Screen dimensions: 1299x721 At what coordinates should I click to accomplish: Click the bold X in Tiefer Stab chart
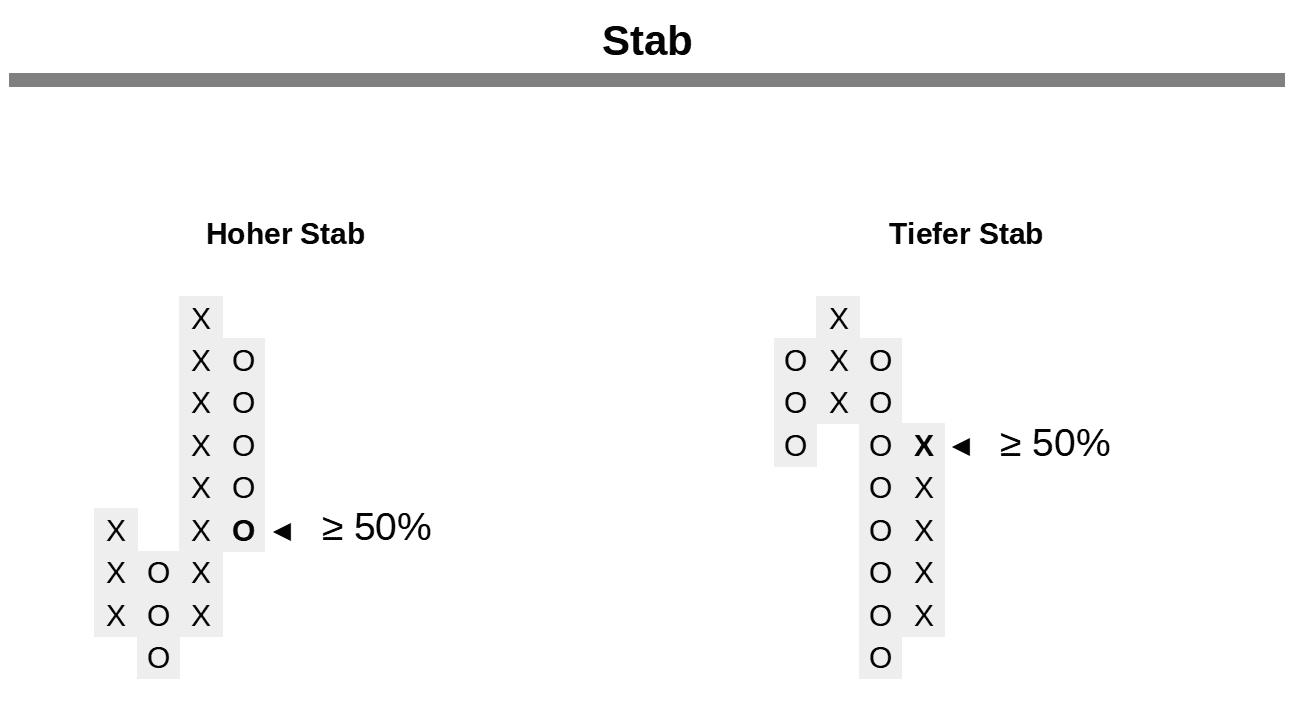pyautogui.click(x=923, y=446)
